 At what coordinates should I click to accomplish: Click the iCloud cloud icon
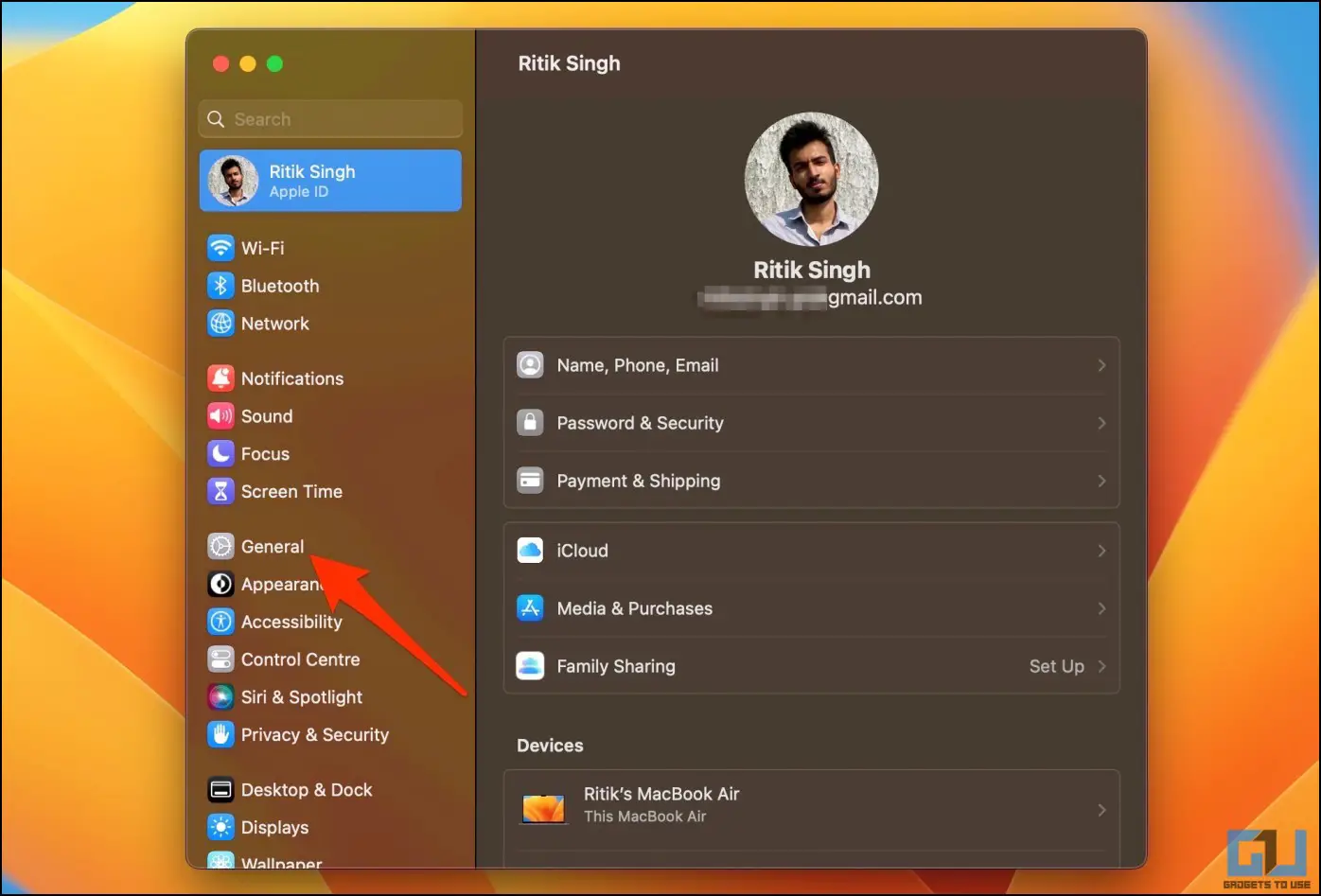530,551
